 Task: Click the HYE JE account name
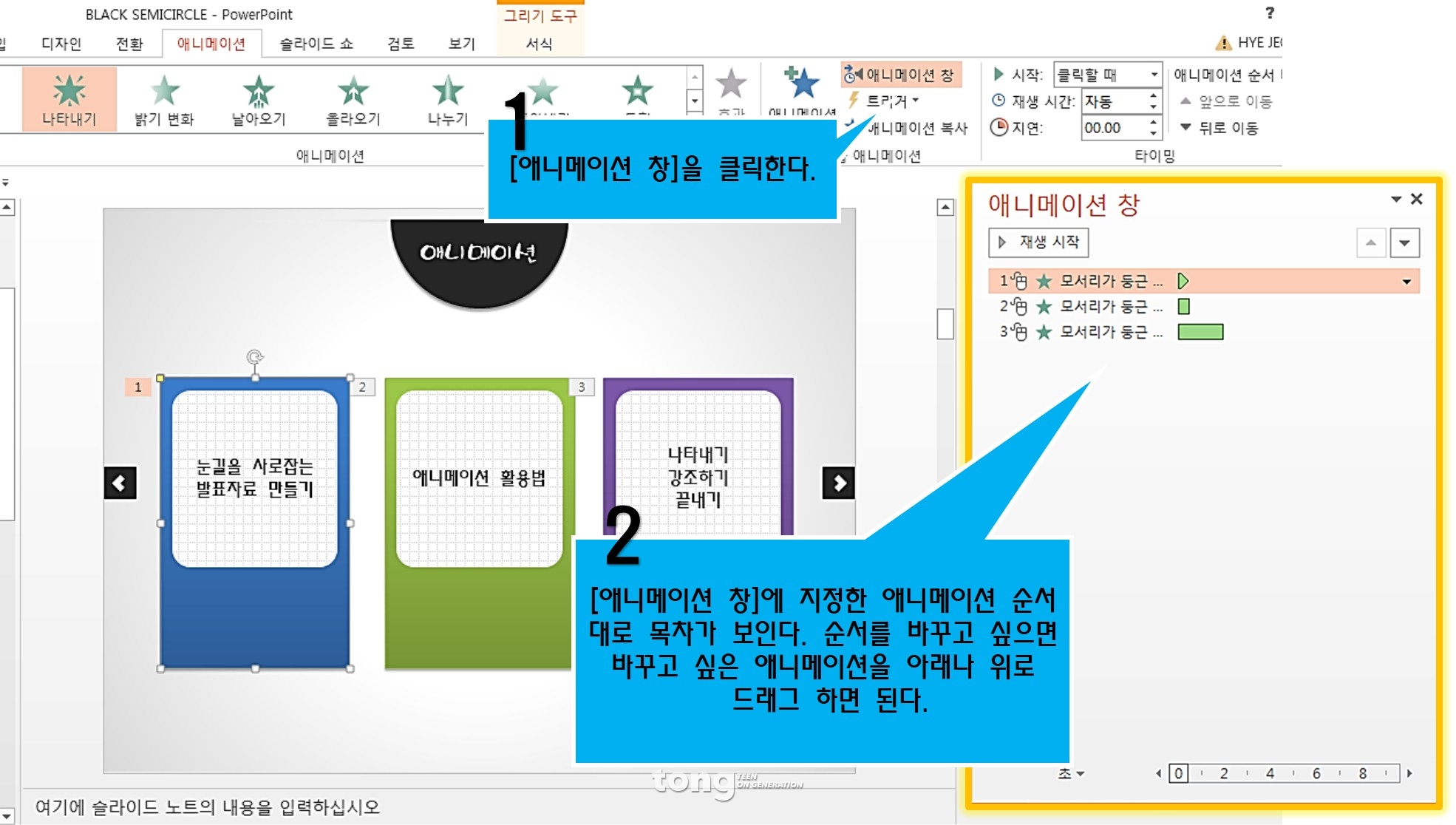click(1259, 43)
